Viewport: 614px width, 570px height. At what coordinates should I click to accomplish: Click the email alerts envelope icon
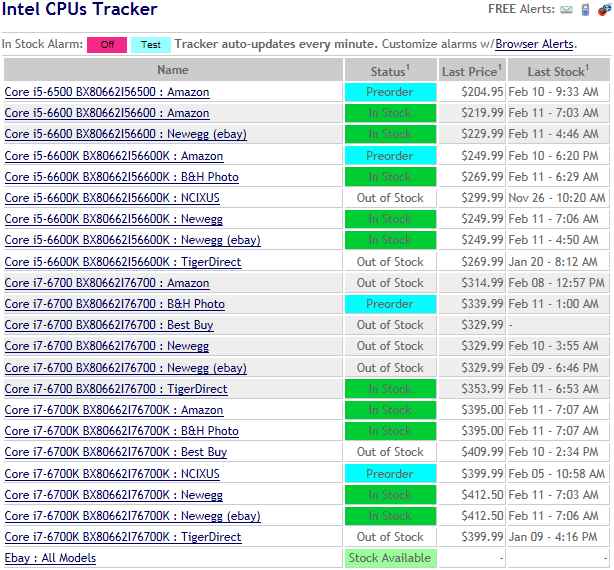[x=567, y=10]
